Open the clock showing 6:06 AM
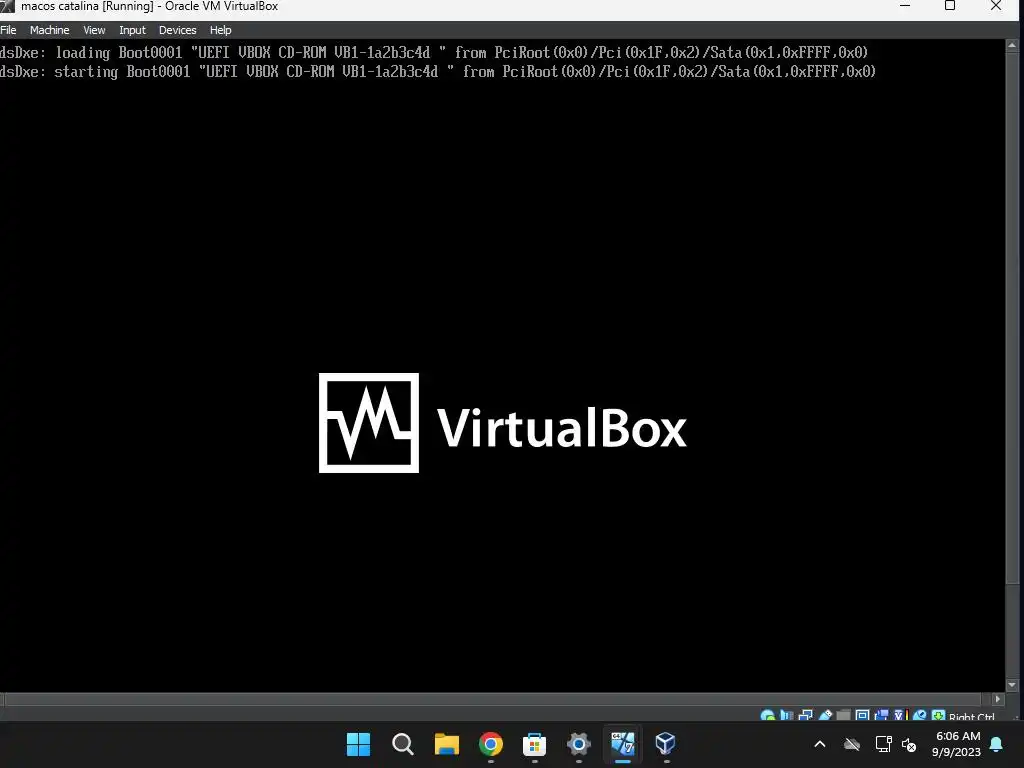This screenshot has height=768, width=1024. pyautogui.click(x=957, y=744)
